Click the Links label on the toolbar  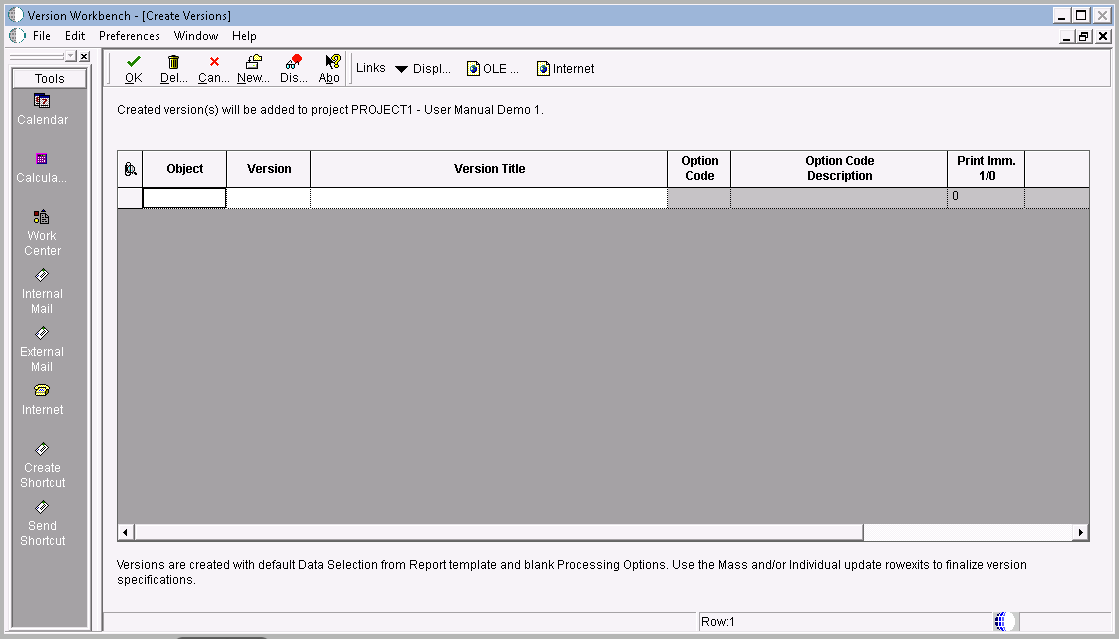tap(370, 68)
